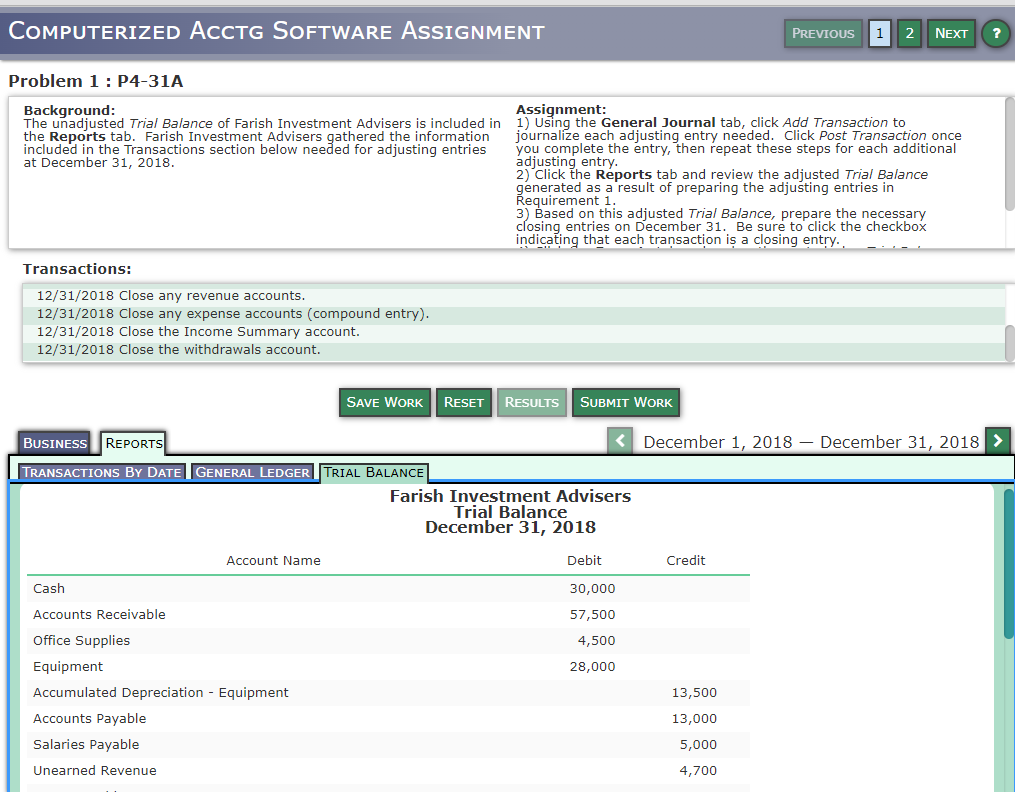Screen dimensions: 1015x792
Task: Click the trial balance report scrollbar
Action: click(x=1009, y=563)
